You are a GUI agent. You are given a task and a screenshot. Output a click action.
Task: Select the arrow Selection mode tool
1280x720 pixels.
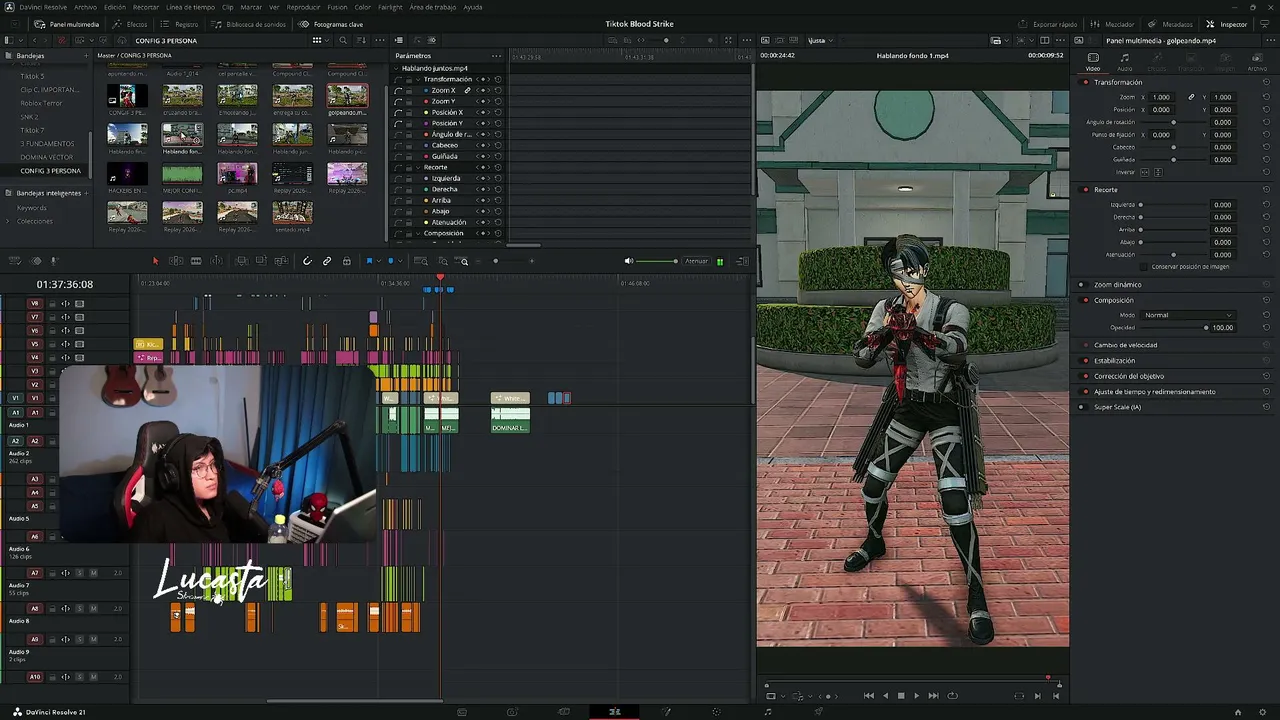(x=155, y=261)
